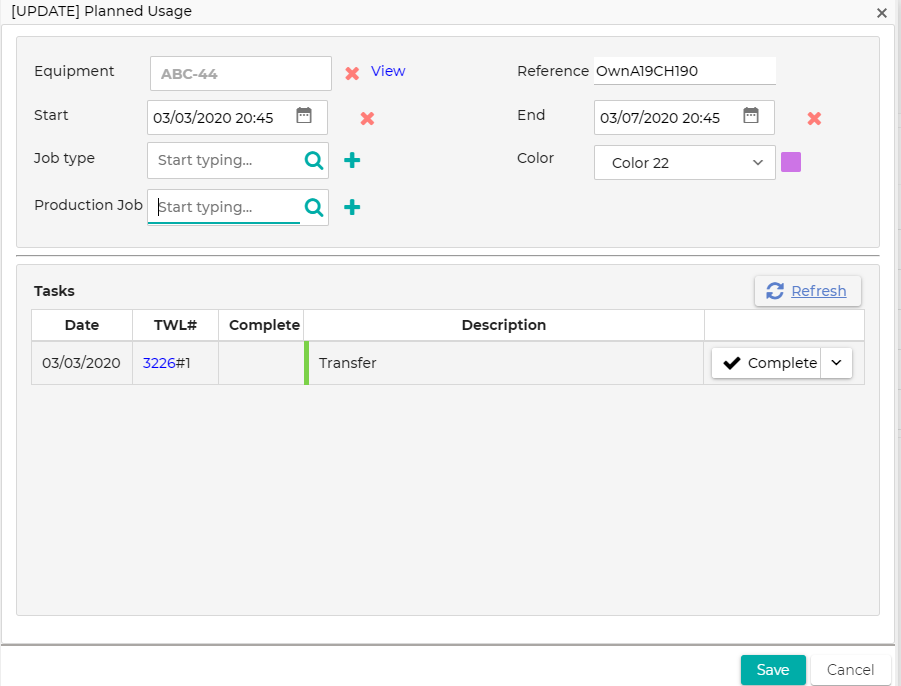Open the End date calendar picker
This screenshot has width=901, height=686.
pos(752,117)
